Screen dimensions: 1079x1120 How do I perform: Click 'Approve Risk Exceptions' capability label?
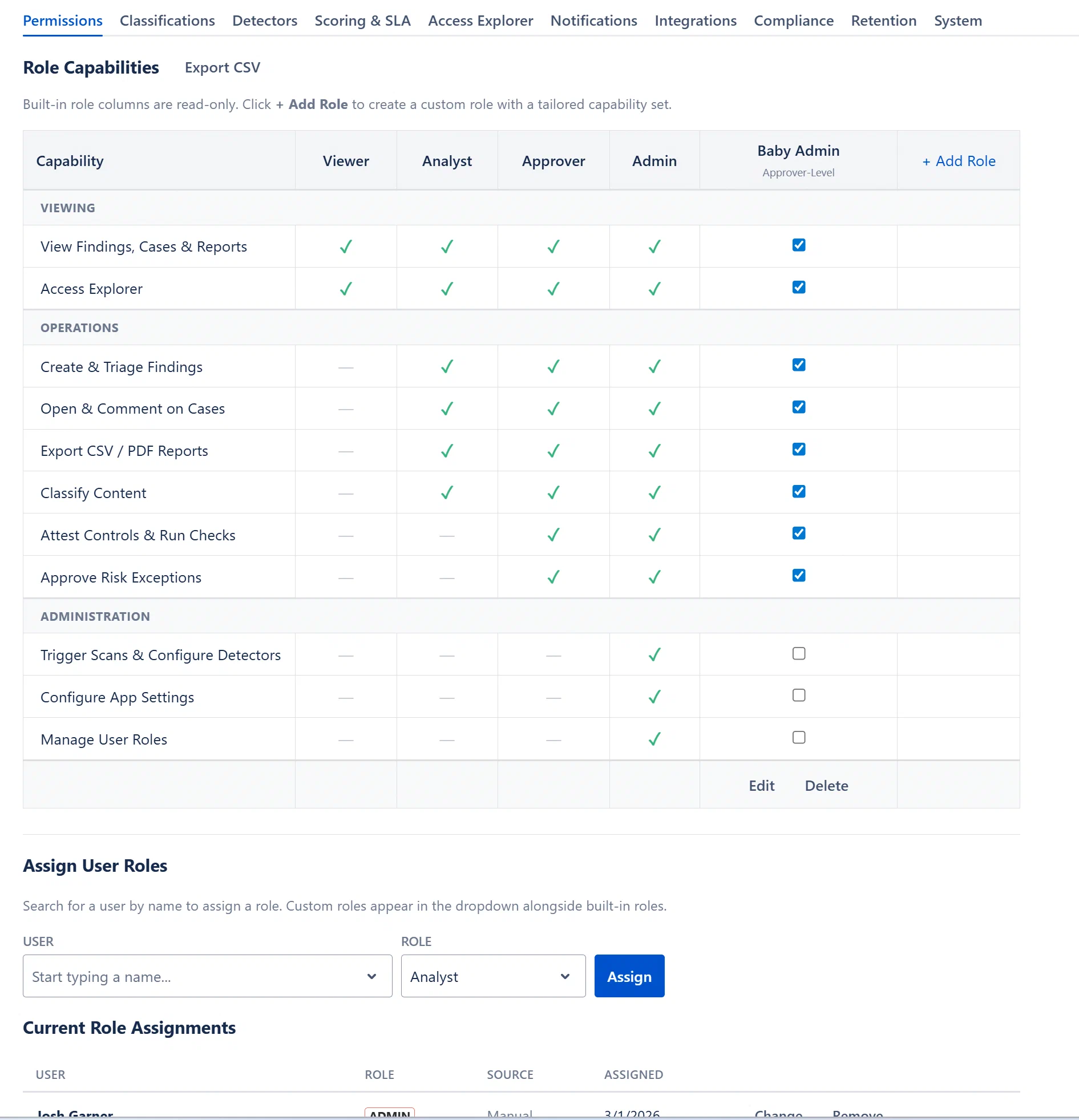tap(121, 577)
